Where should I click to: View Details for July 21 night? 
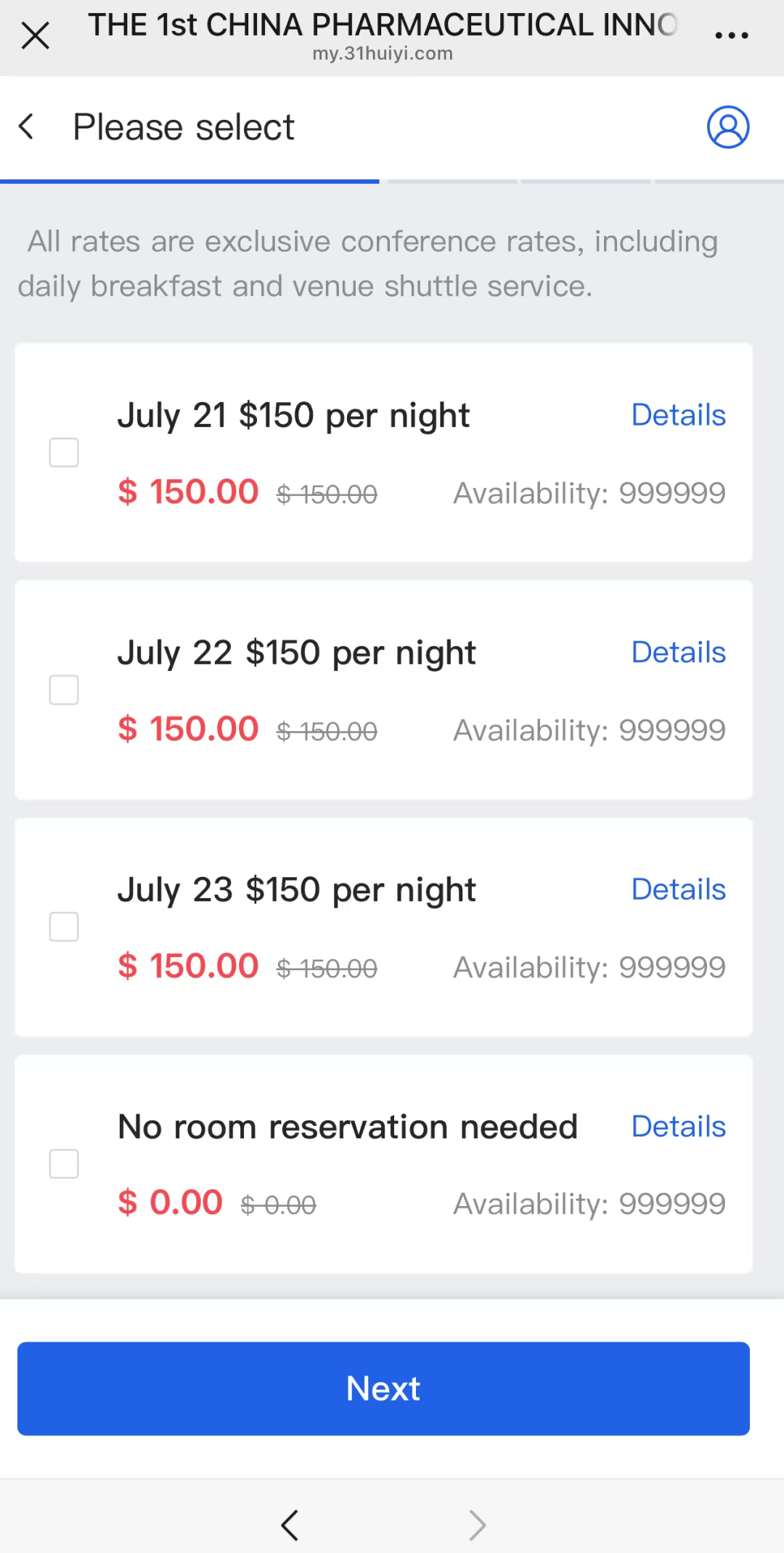click(x=678, y=415)
